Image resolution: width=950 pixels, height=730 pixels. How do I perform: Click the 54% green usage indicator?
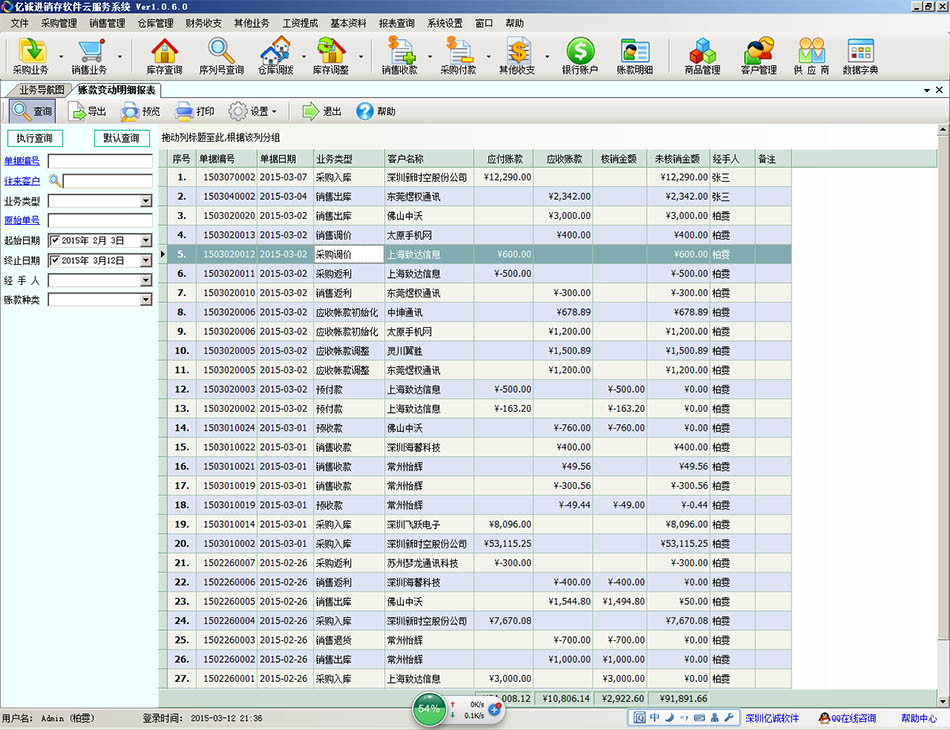(x=429, y=709)
